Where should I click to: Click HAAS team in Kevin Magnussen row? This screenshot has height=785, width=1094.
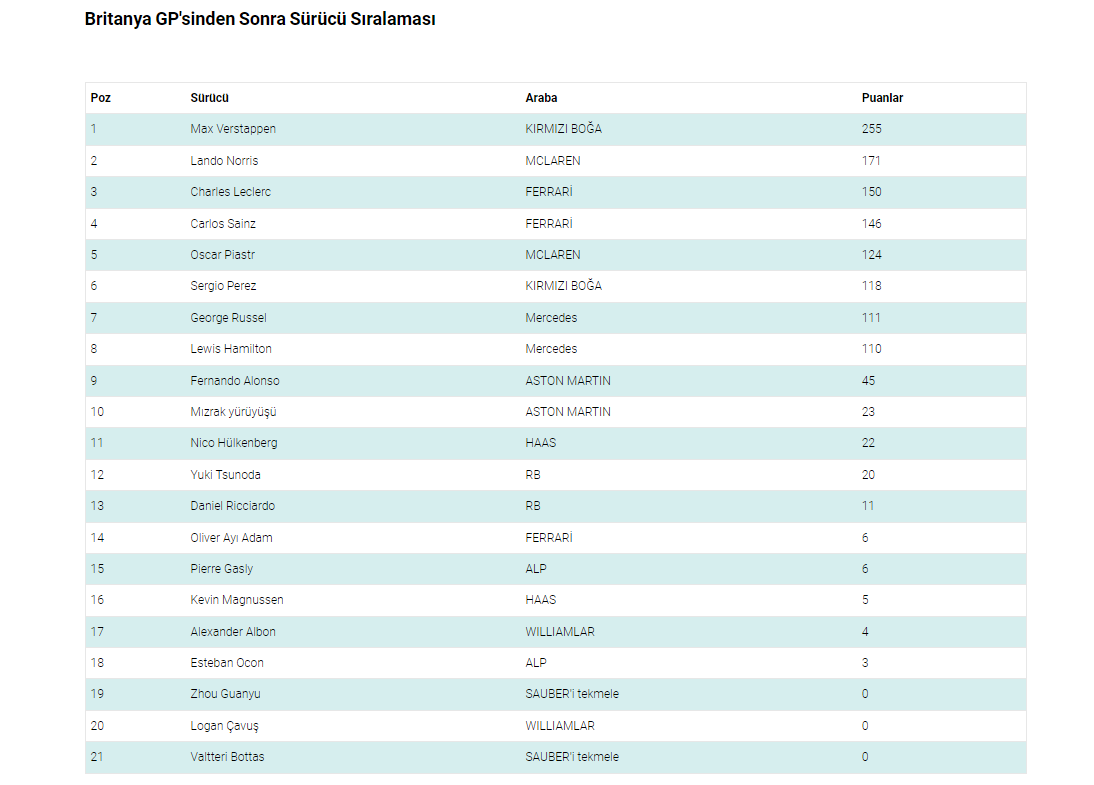coord(541,600)
